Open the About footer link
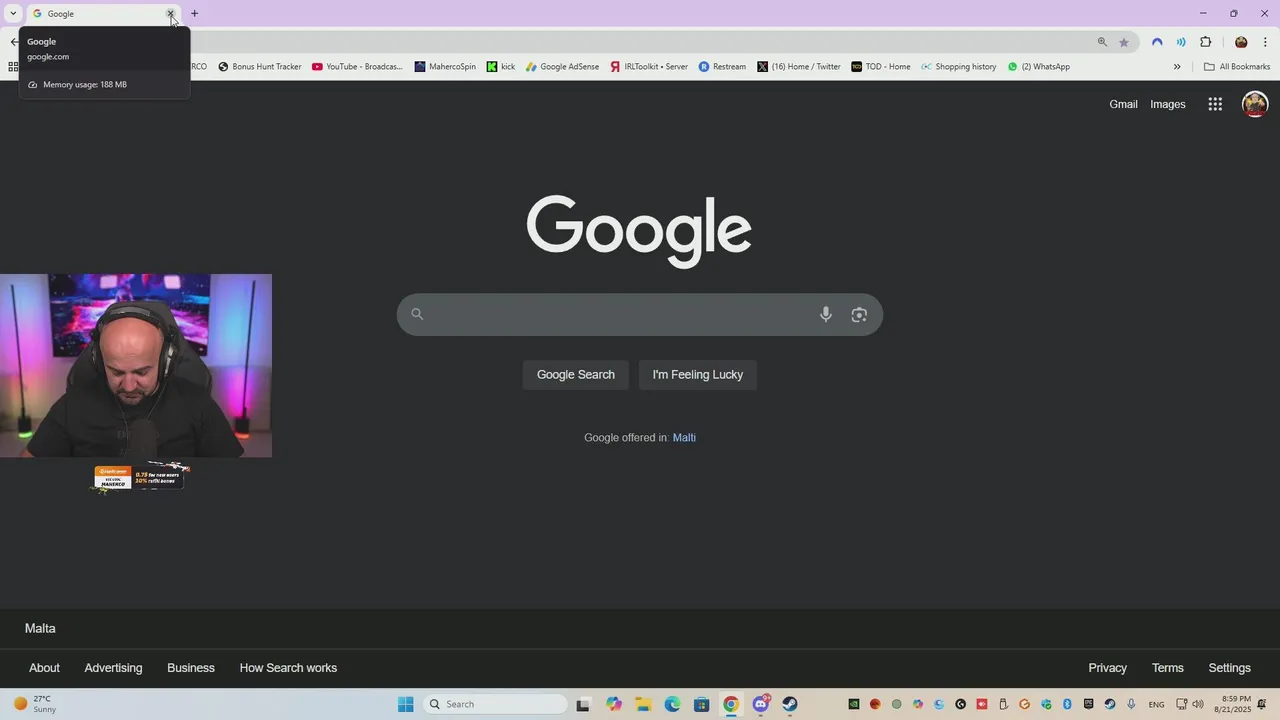The height and width of the screenshot is (720, 1280). tap(44, 668)
